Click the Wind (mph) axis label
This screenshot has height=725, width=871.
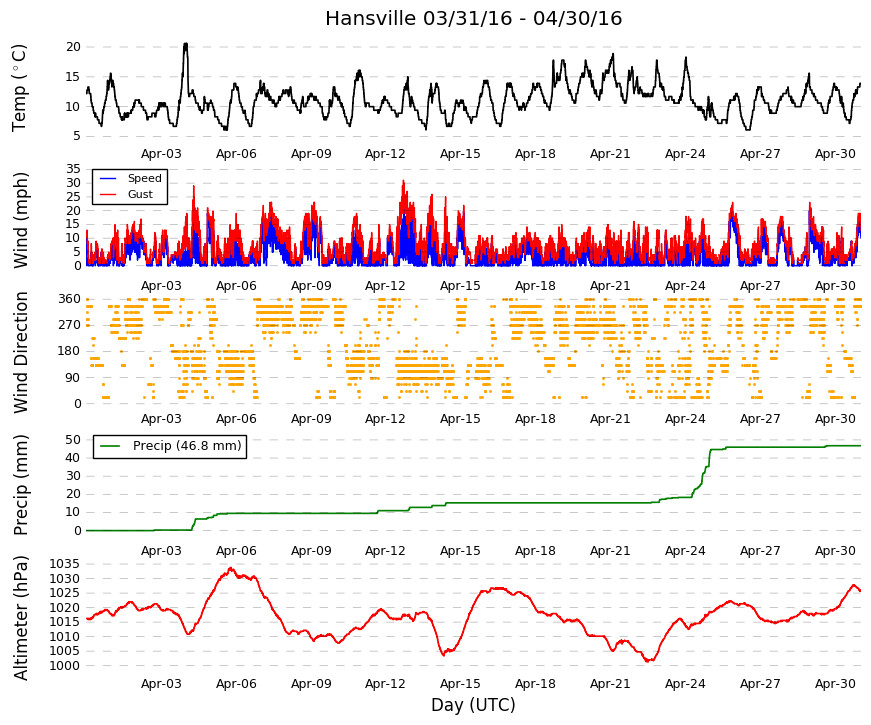click(21, 220)
